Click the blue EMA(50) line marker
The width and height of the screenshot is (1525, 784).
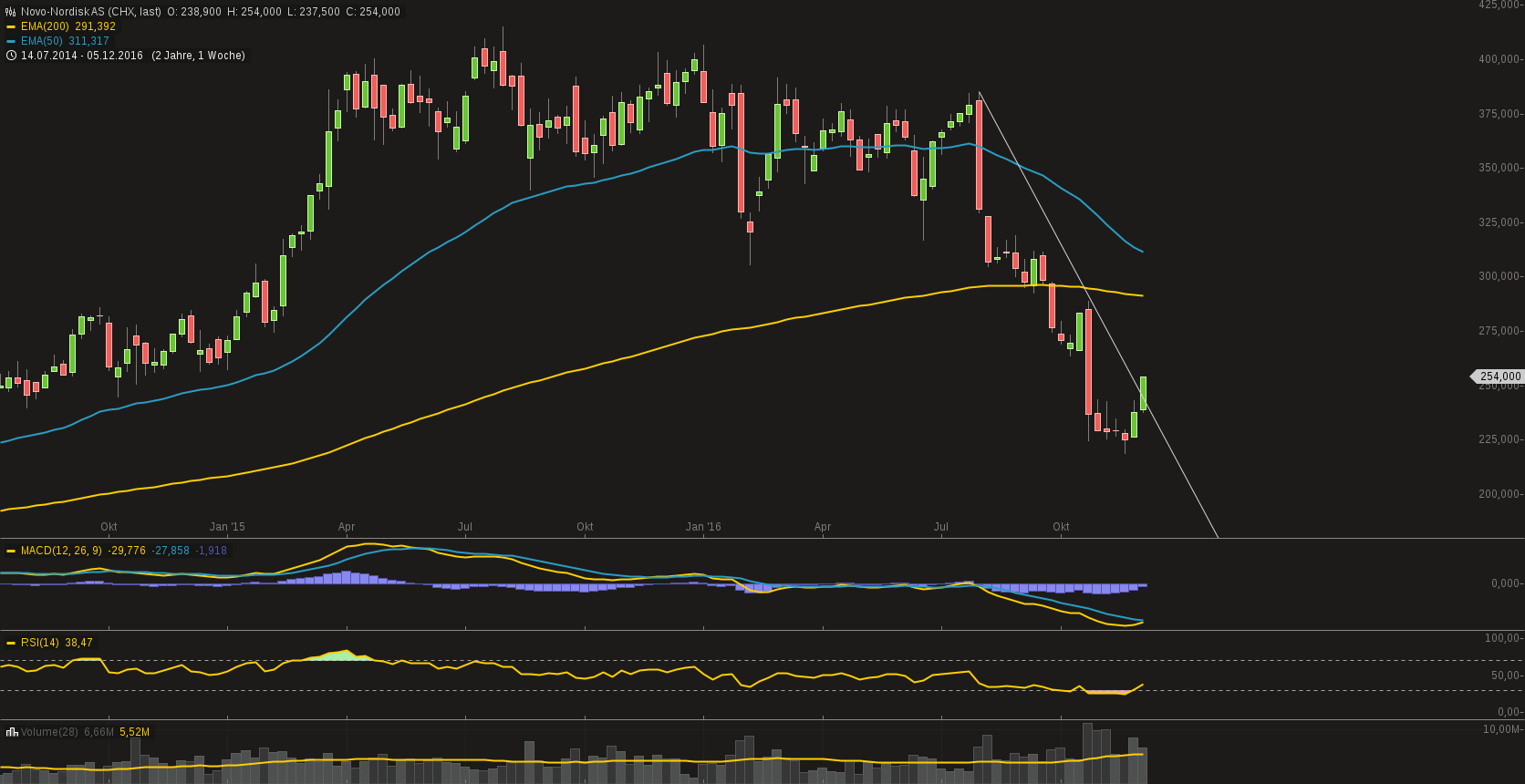click(11, 41)
